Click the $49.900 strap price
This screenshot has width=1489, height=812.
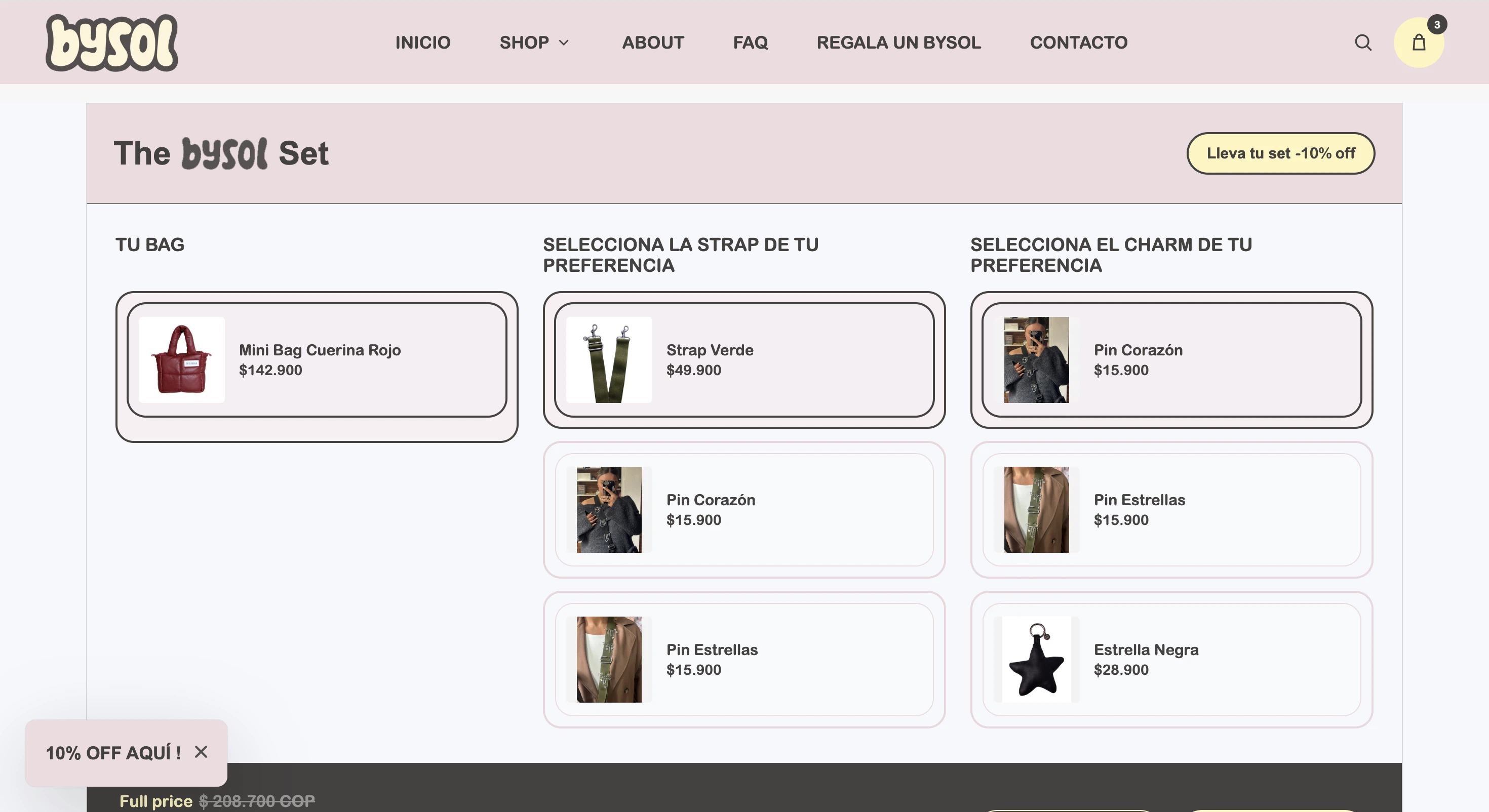[x=694, y=370]
